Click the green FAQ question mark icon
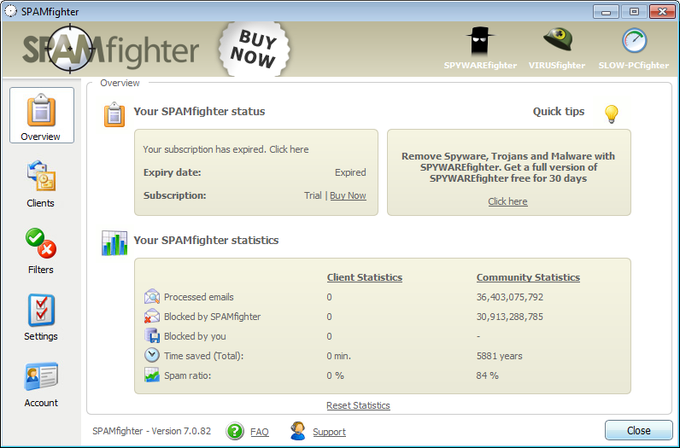 click(235, 431)
